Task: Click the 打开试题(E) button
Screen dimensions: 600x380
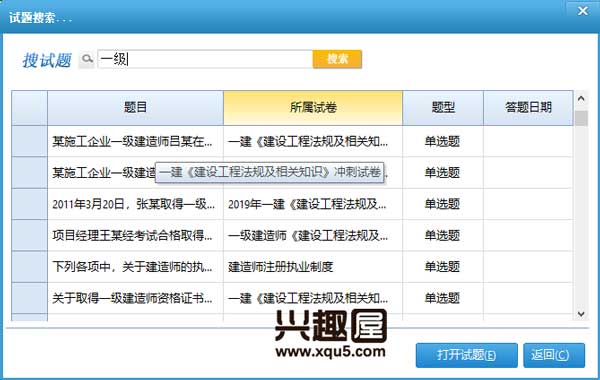Action: 466,355
